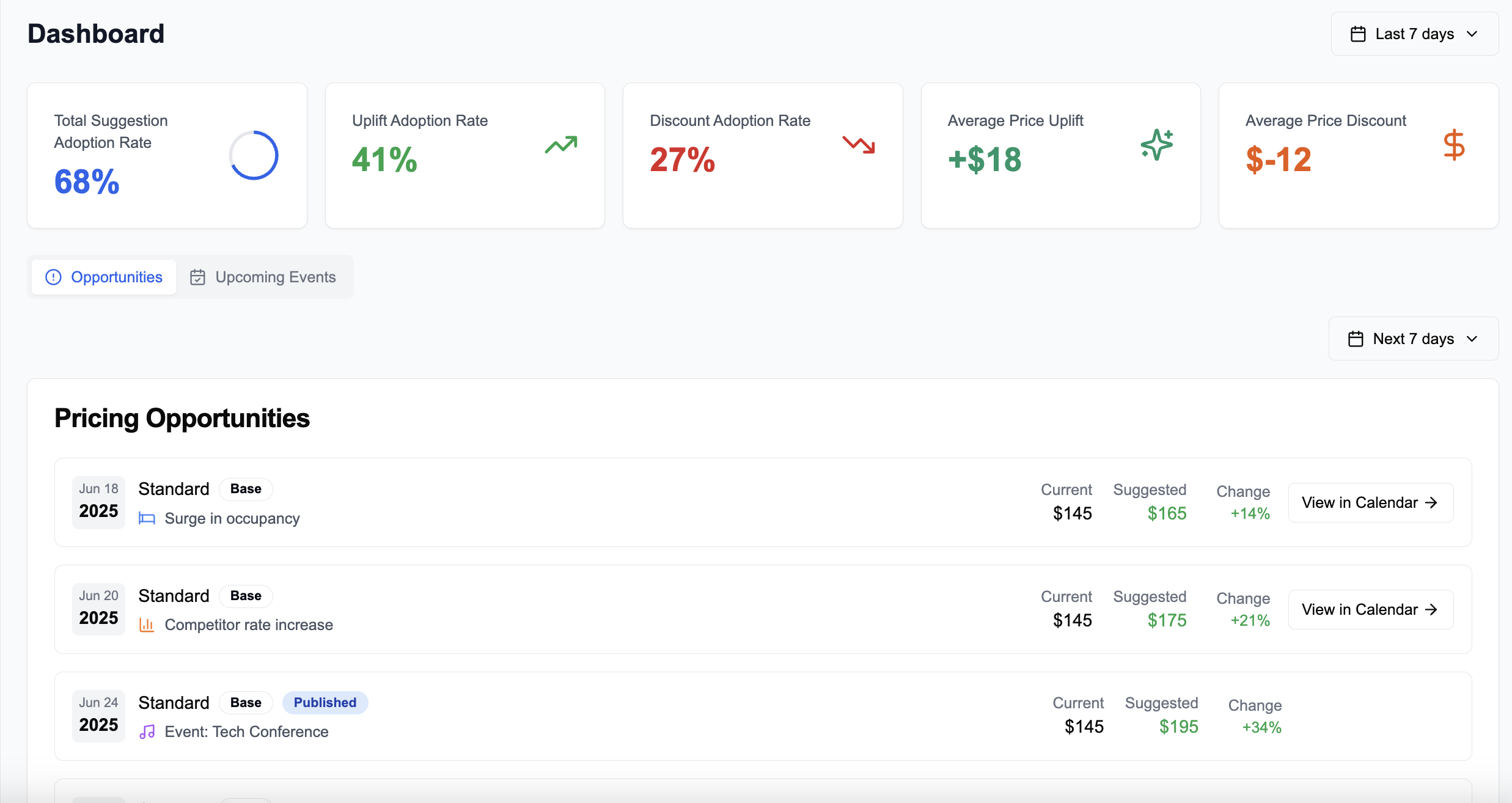This screenshot has width=1512, height=803.
Task: Click the Base badge on Jun 20 row
Action: click(x=246, y=596)
